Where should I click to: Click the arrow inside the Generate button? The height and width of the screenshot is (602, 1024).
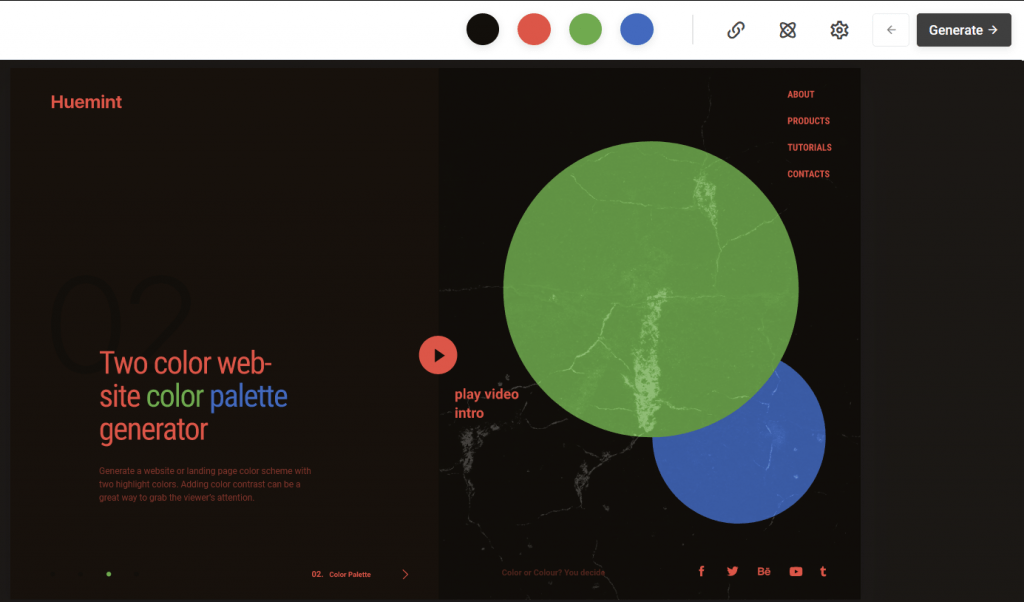tap(991, 30)
